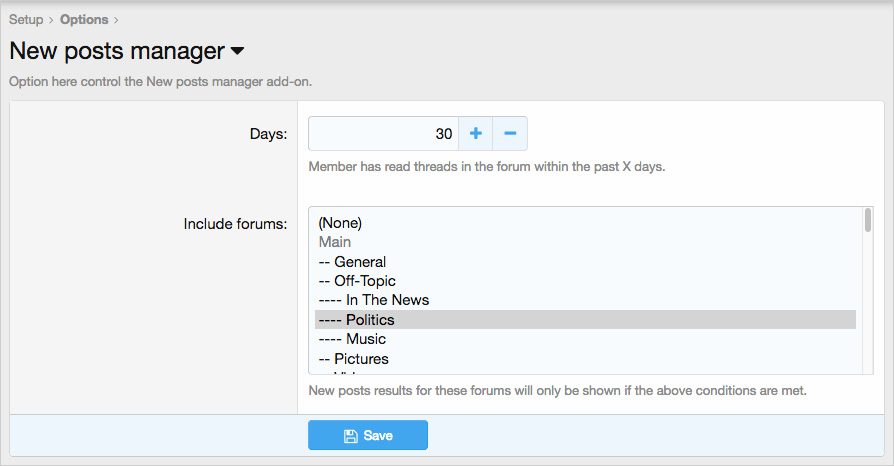Select General forum in the list
The image size is (894, 466).
pos(586,262)
